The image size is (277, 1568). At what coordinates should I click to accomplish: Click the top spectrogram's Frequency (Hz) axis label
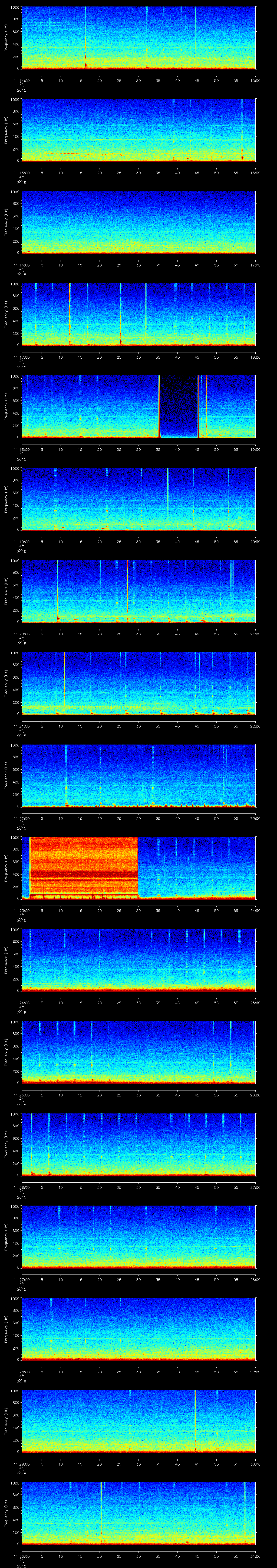point(6,38)
